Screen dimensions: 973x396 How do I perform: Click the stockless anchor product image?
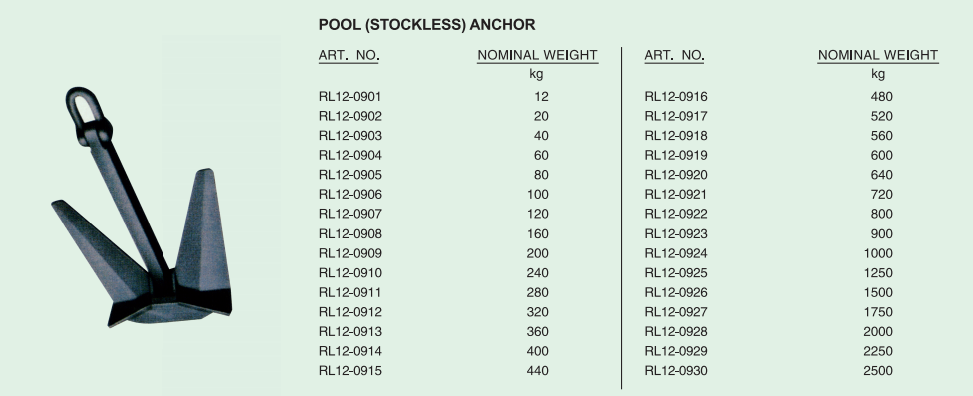141,207
